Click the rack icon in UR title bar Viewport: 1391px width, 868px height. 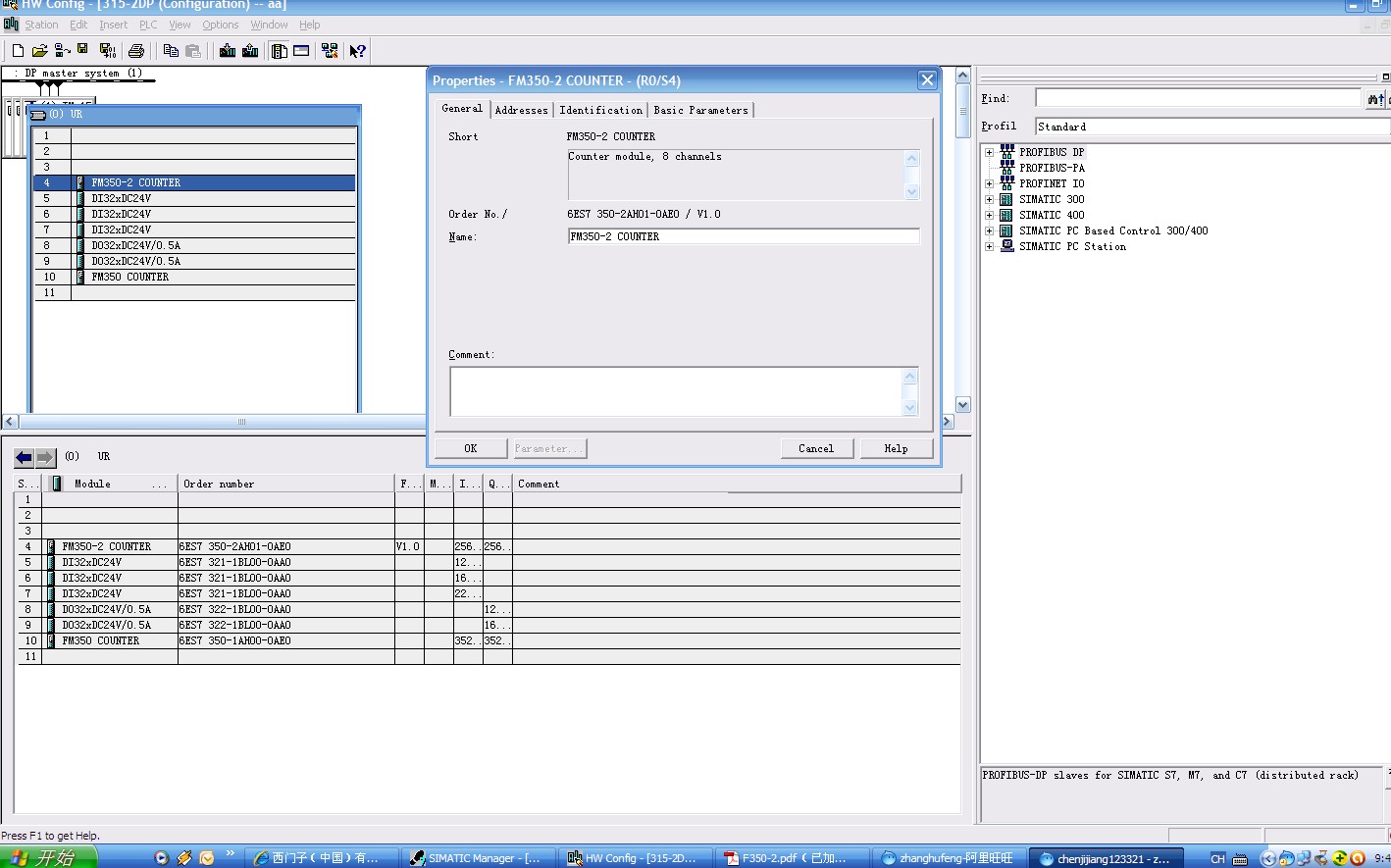point(38,115)
